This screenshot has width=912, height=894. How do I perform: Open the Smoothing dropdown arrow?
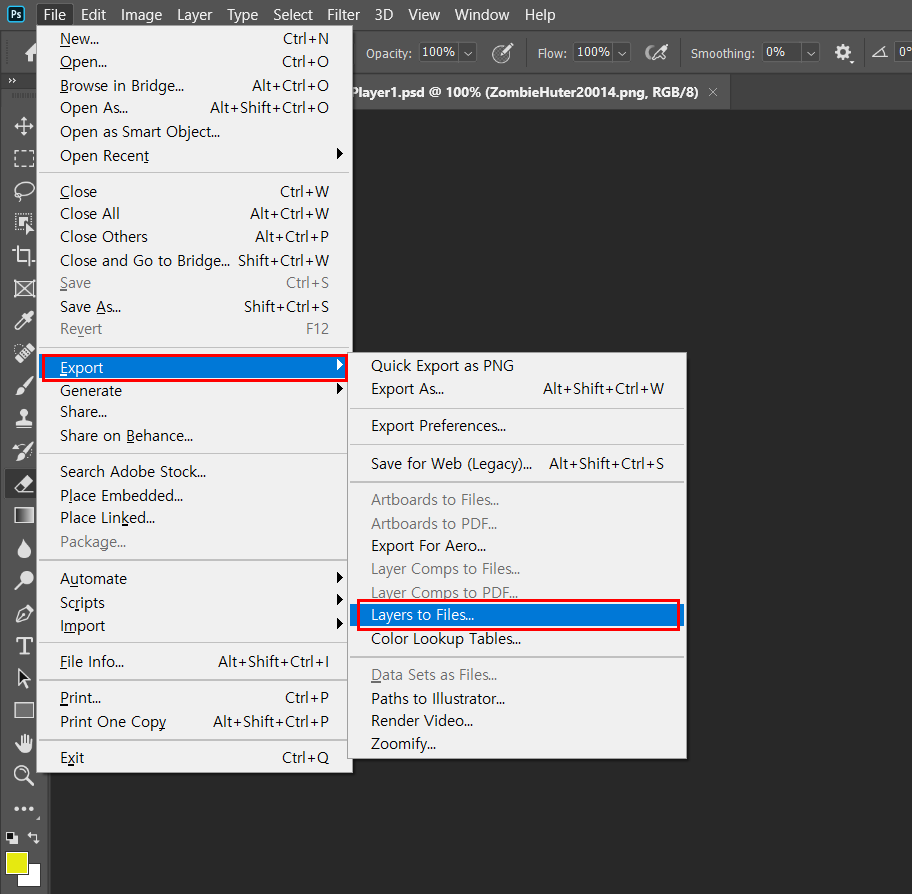click(811, 54)
